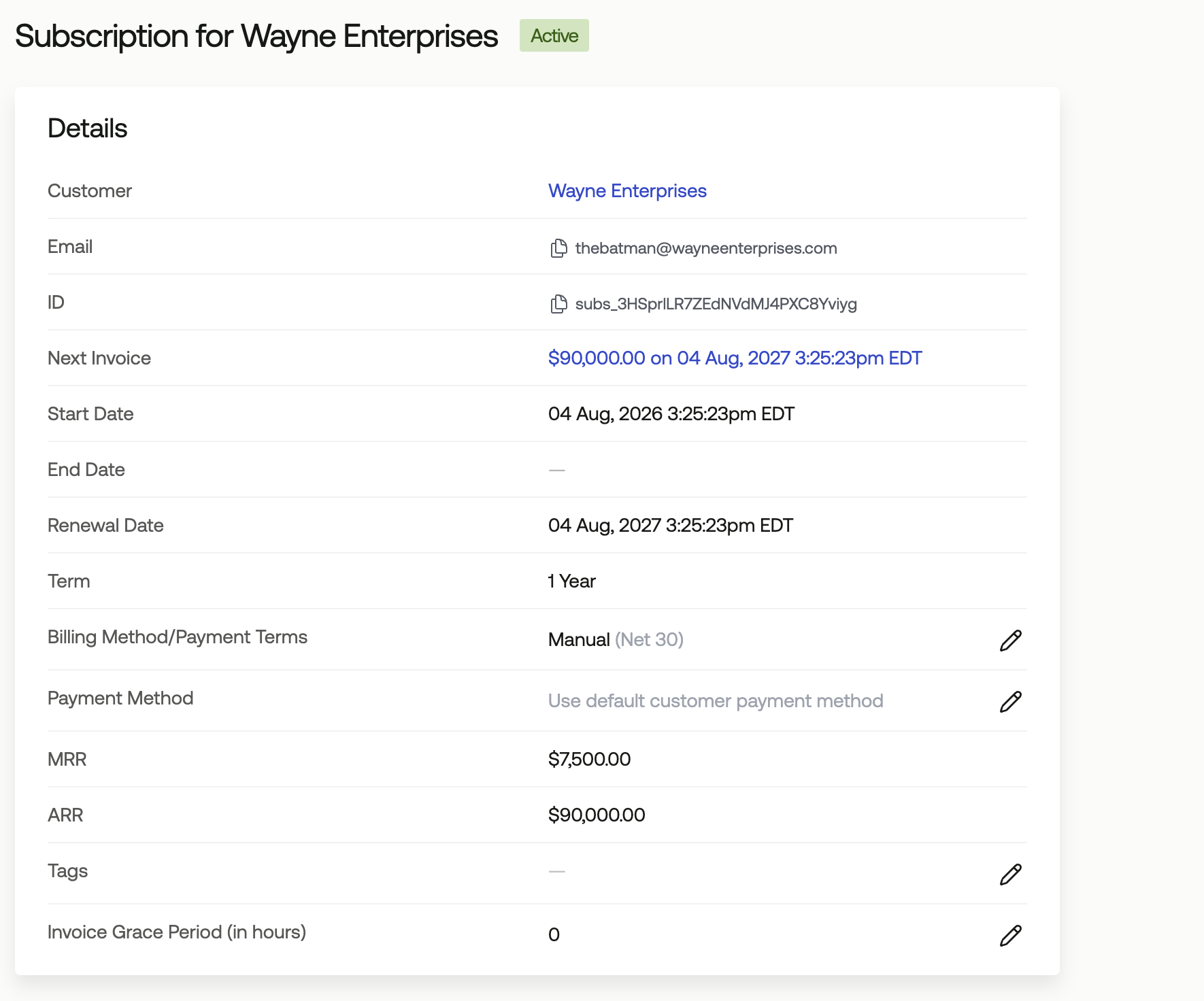Click the Details section heading
Viewport: 1204px width, 1001px height.
click(x=87, y=129)
